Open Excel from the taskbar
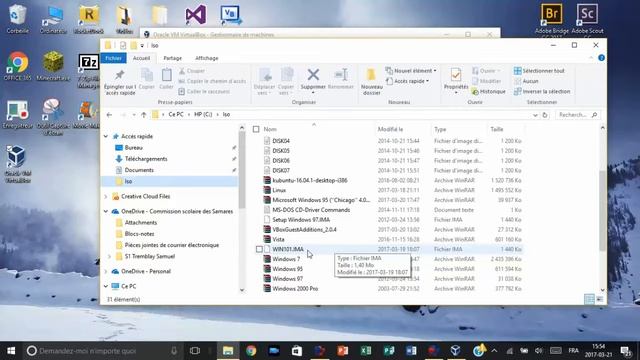The height and width of the screenshot is (360, 640). coord(366,351)
